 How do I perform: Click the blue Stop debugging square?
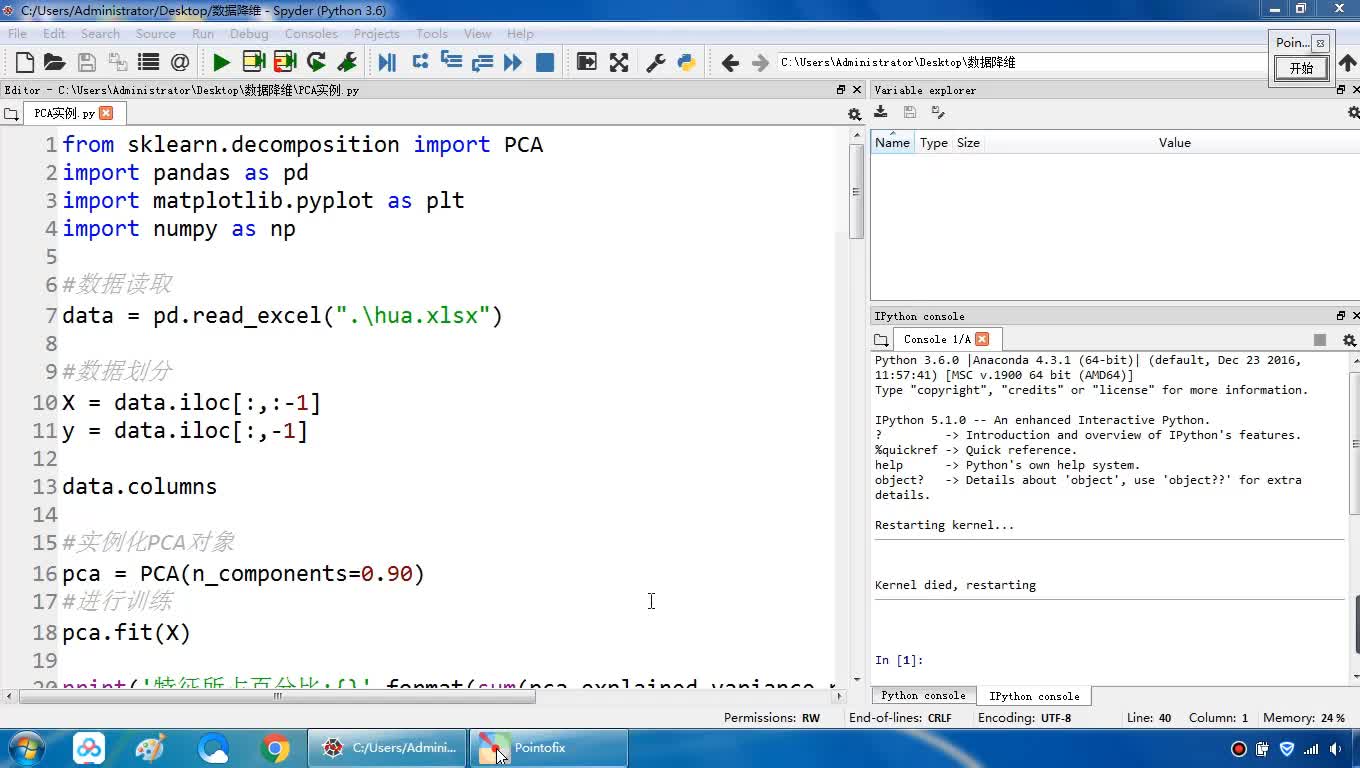(545, 63)
